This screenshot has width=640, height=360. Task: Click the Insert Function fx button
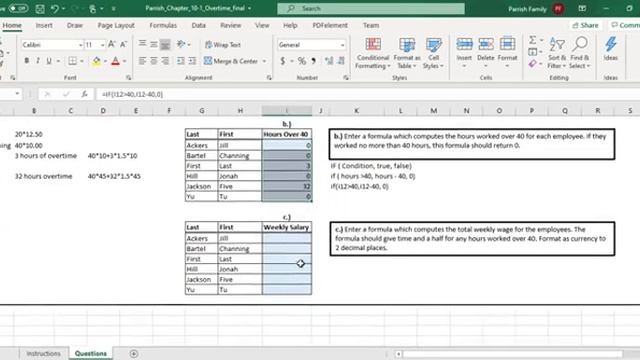click(x=84, y=94)
